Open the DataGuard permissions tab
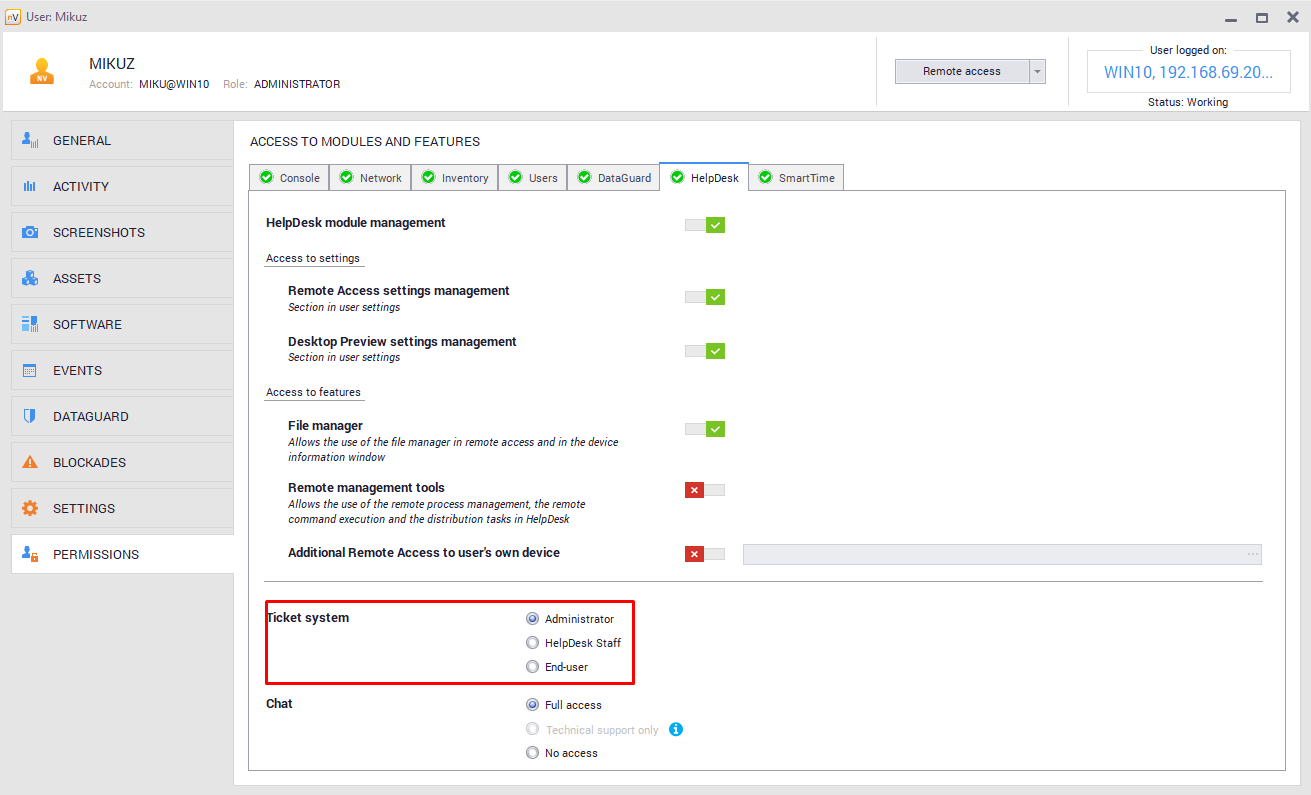The height and width of the screenshot is (795, 1311). click(x=613, y=178)
